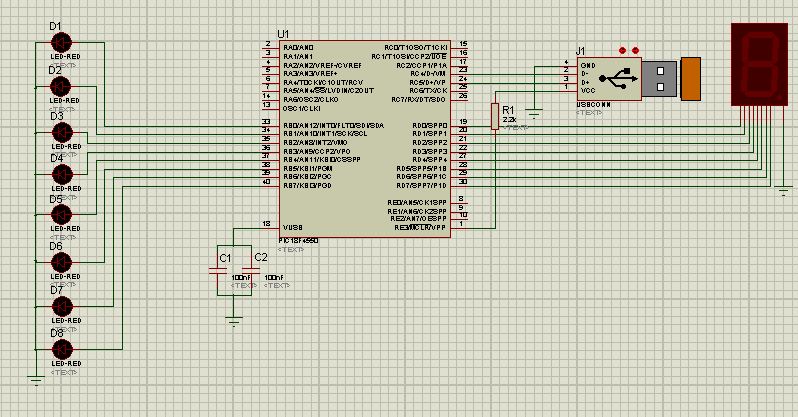Click the right red indicator dot above J1

(x=635, y=50)
